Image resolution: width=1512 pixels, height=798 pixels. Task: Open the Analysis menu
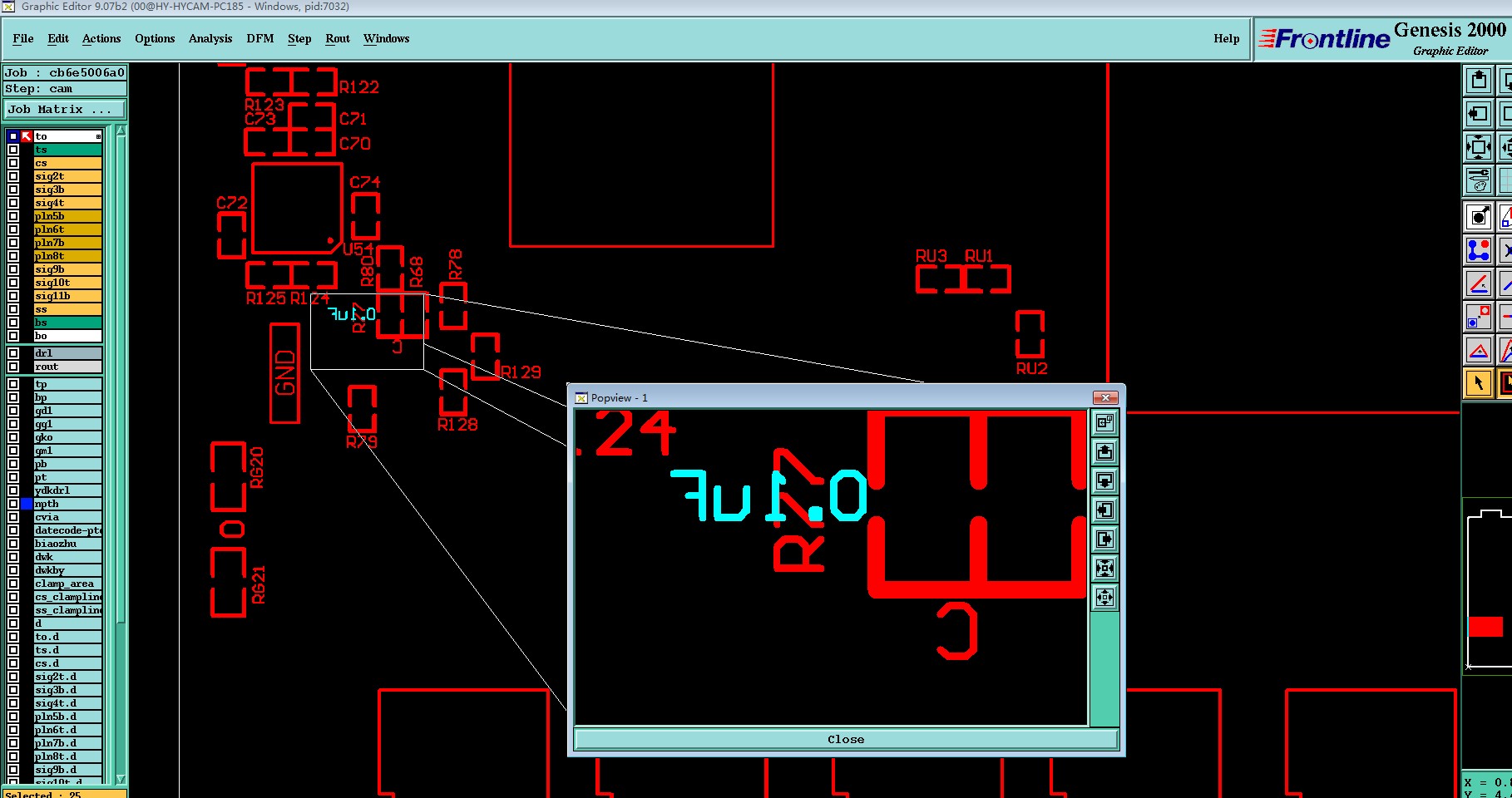pyautogui.click(x=210, y=38)
